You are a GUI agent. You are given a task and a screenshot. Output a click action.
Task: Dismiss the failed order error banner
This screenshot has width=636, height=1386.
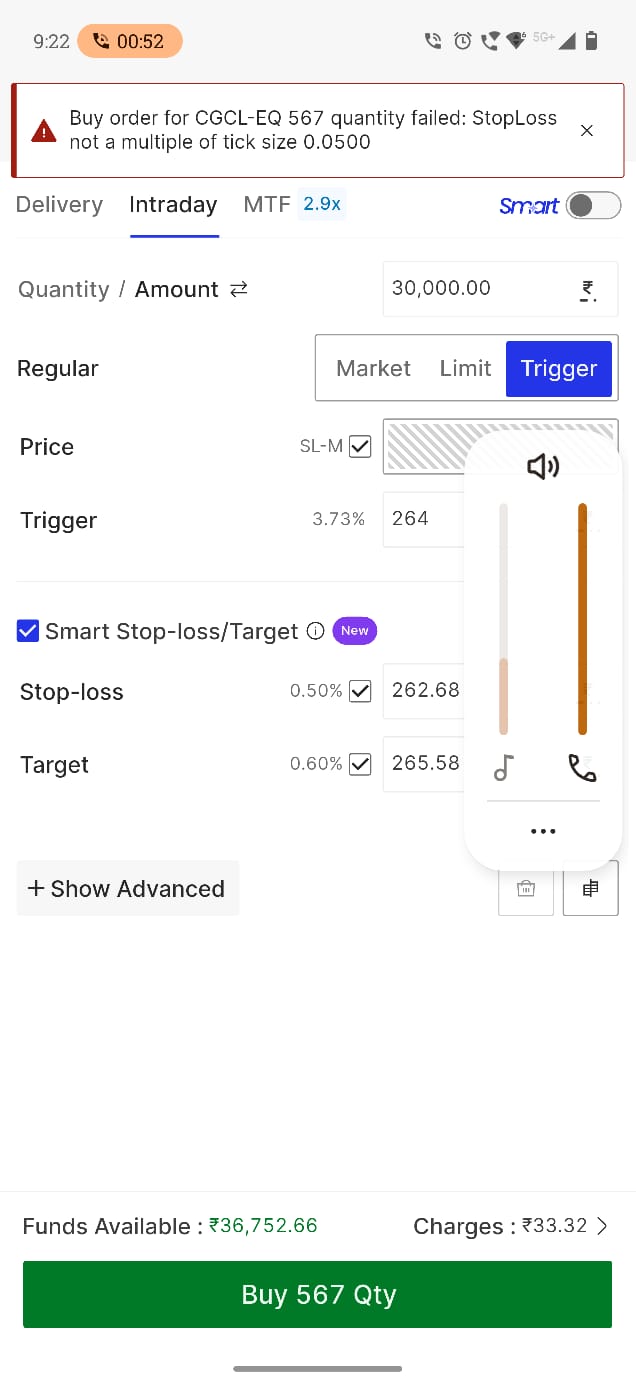pos(587,131)
